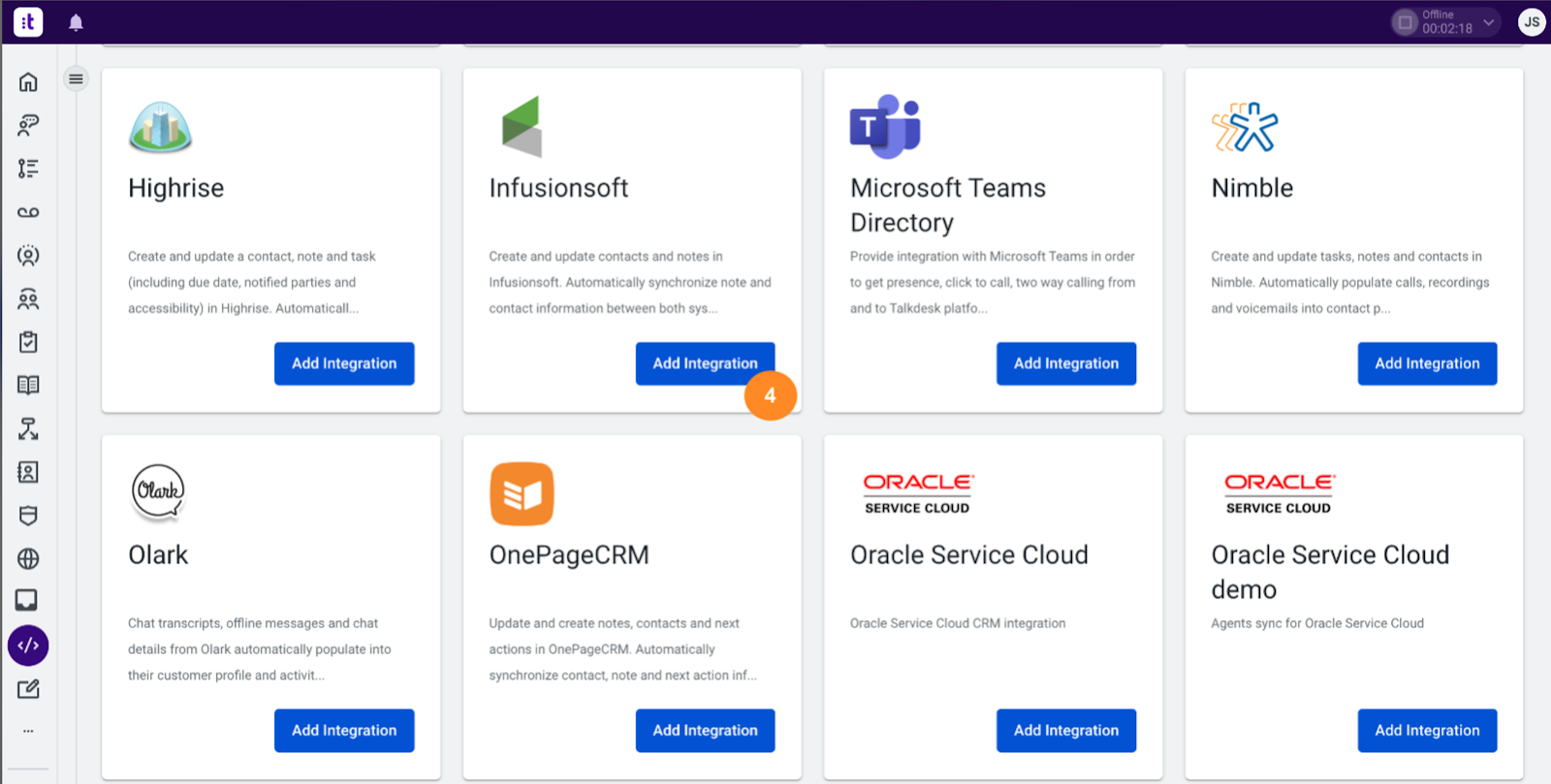Screen dimensions: 1551x784
Task: Add the OnePageCRM integration
Action: pos(705,731)
